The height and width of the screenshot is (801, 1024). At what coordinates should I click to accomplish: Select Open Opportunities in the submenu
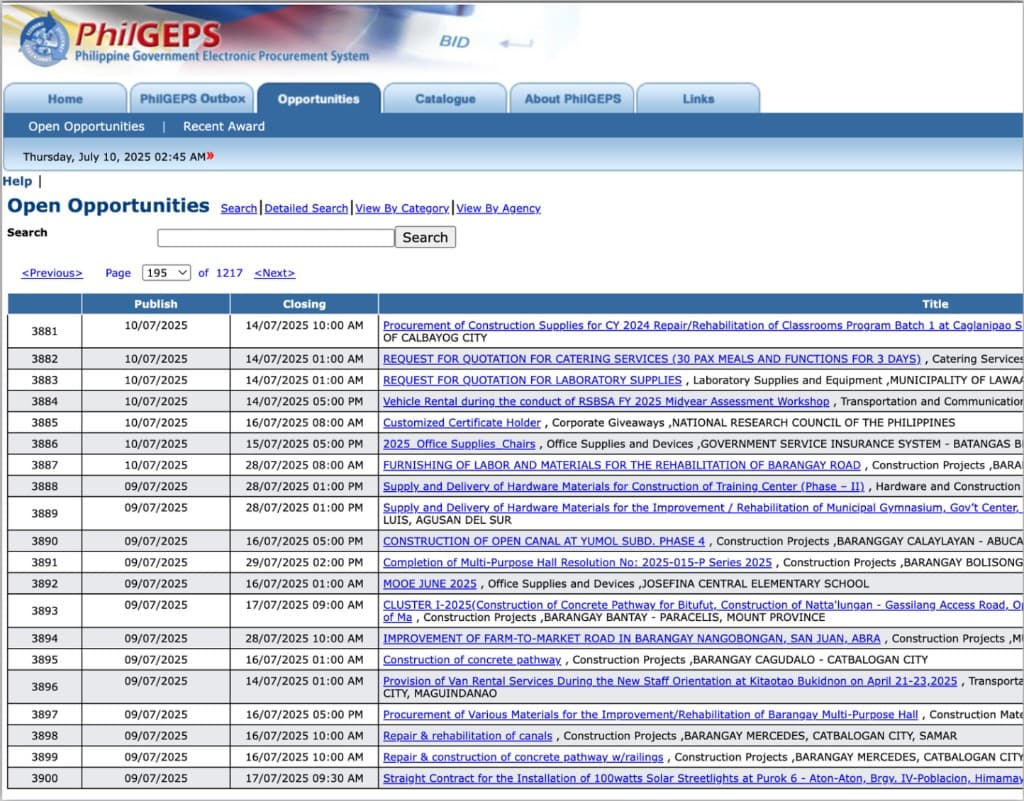click(x=86, y=126)
